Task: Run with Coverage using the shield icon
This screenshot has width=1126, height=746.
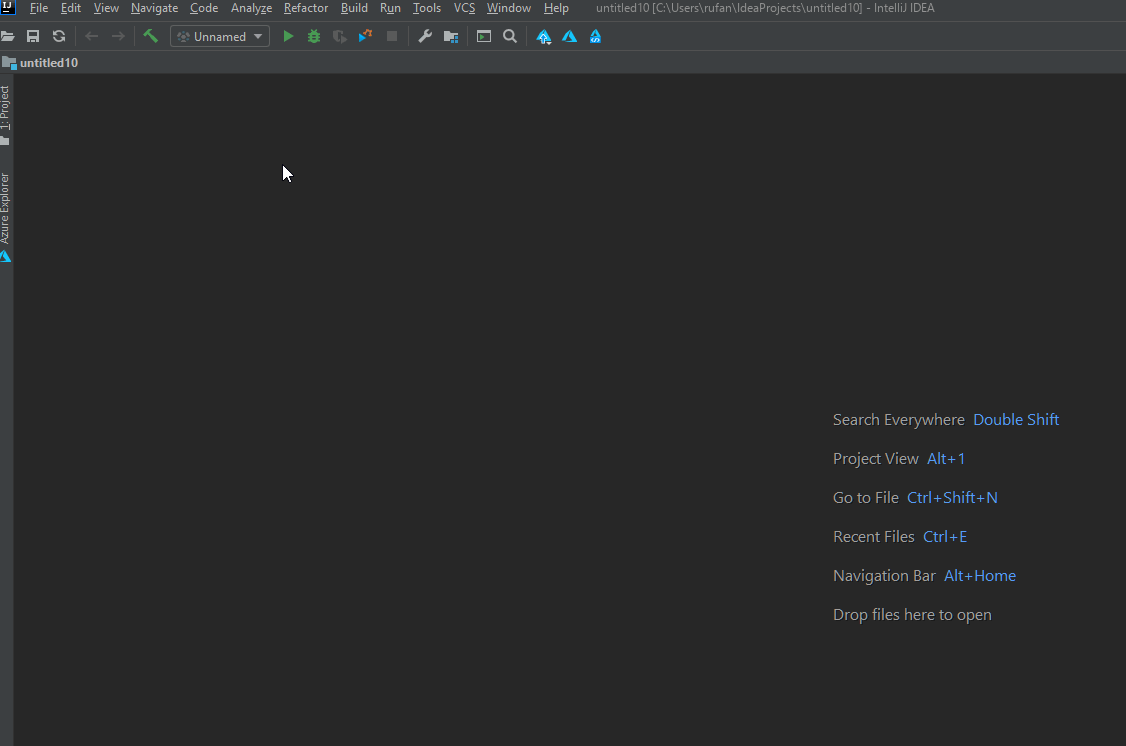Action: coord(338,36)
